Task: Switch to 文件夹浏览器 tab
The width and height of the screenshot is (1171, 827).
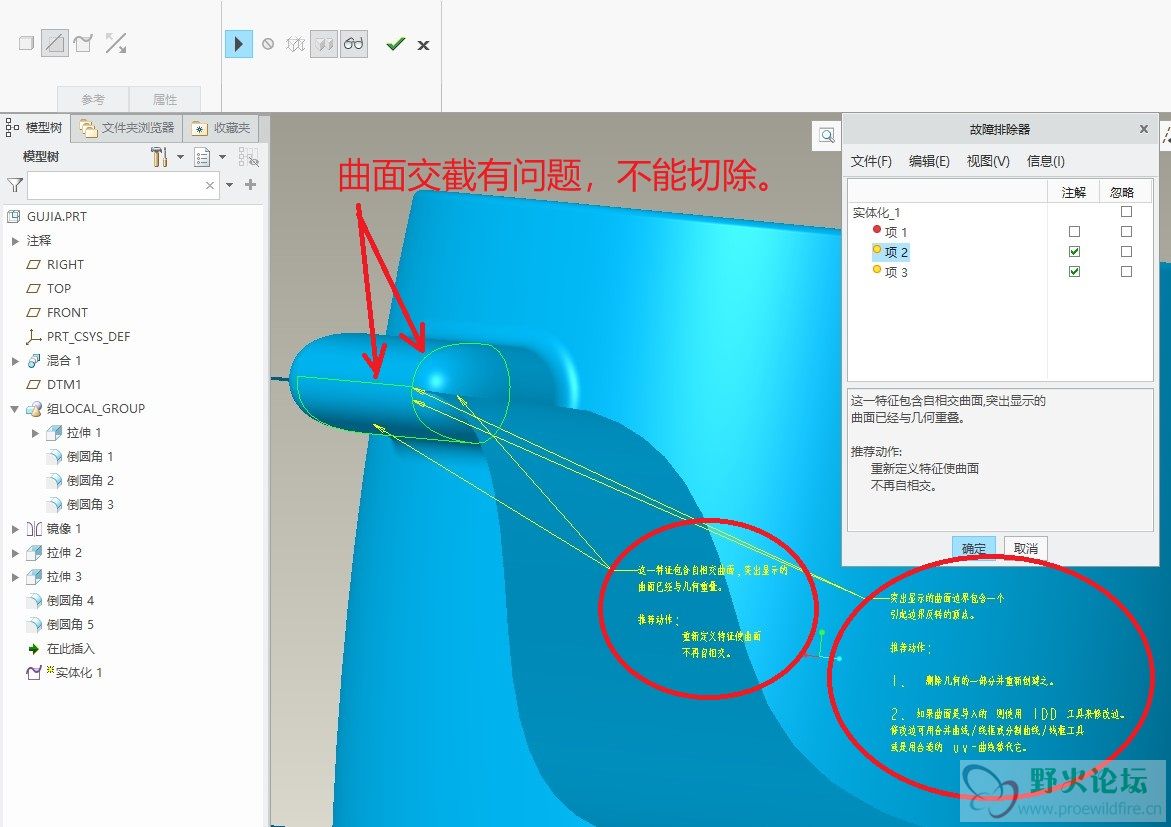Action: [128, 128]
